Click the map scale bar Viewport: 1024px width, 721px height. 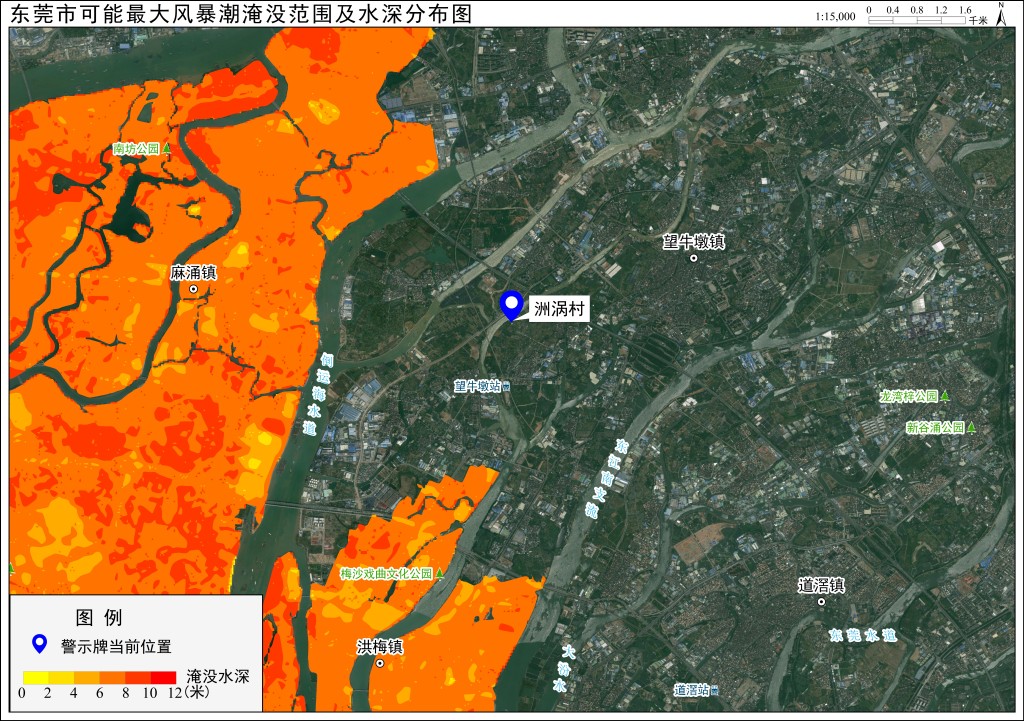pyautogui.click(x=917, y=20)
